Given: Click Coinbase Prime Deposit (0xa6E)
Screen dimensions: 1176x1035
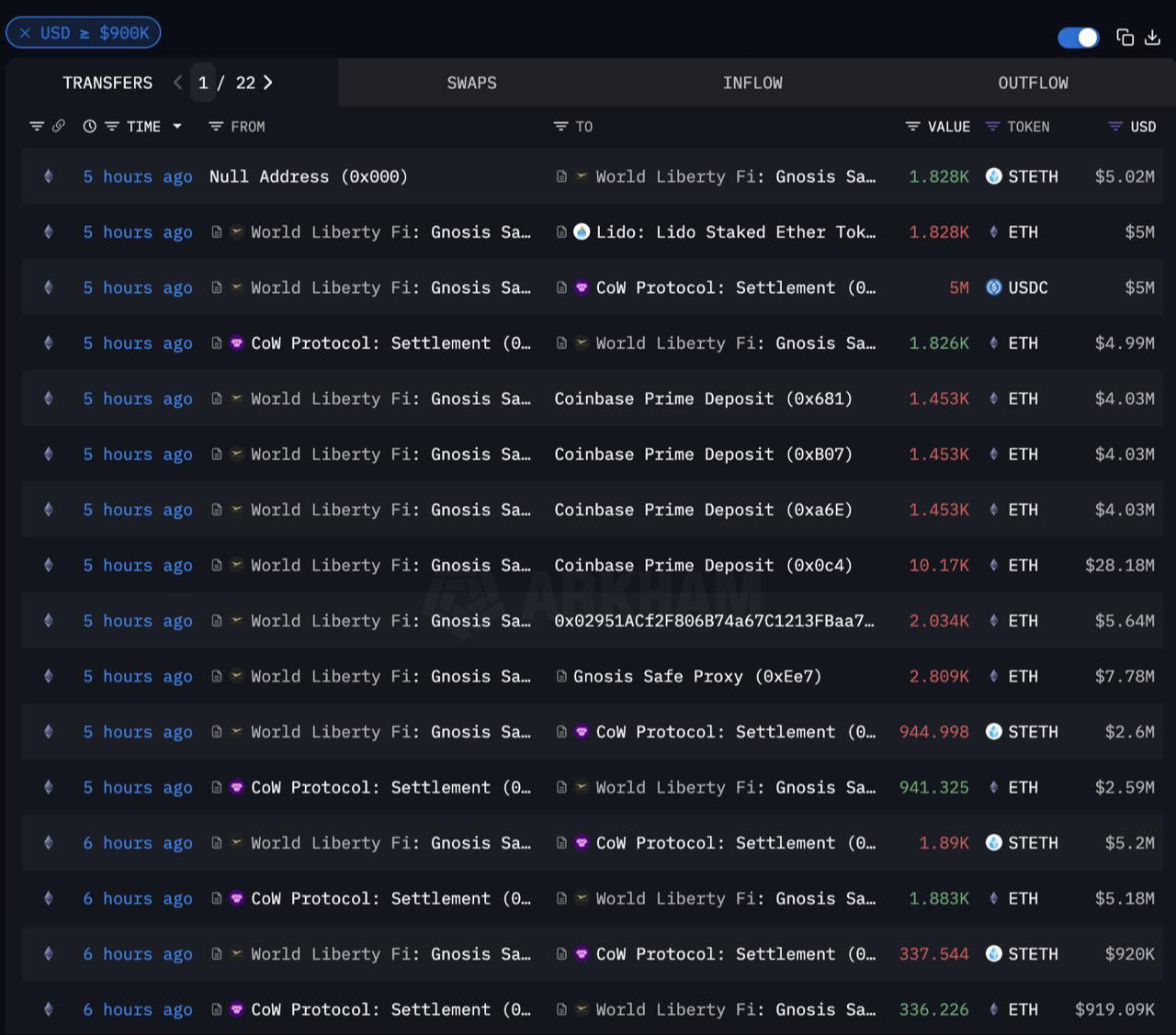Looking at the screenshot, I should [x=703, y=510].
